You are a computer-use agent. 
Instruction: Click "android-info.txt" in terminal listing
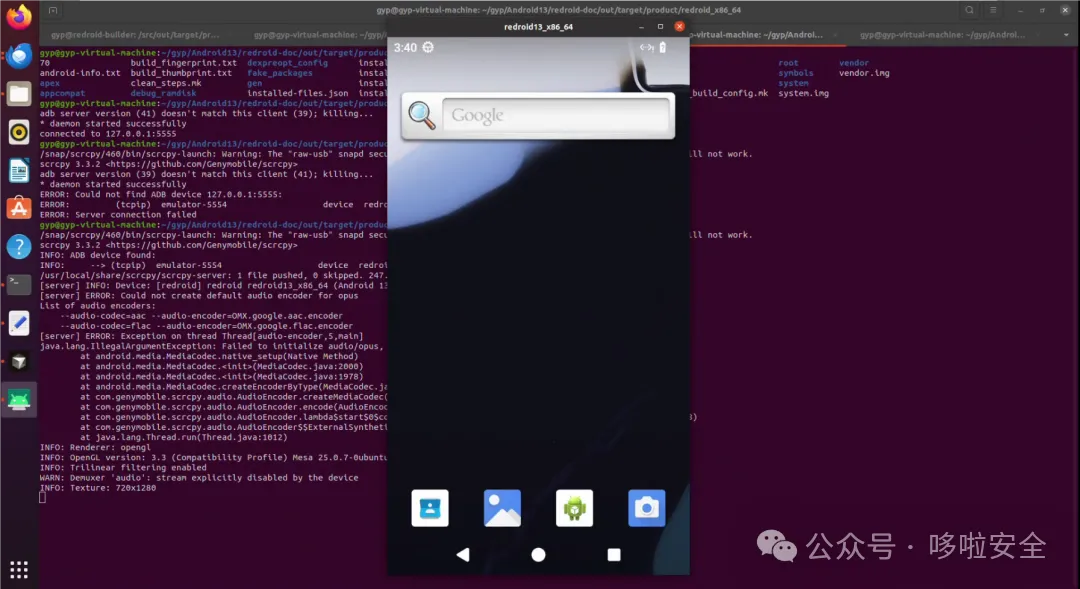pyautogui.click(x=80, y=73)
